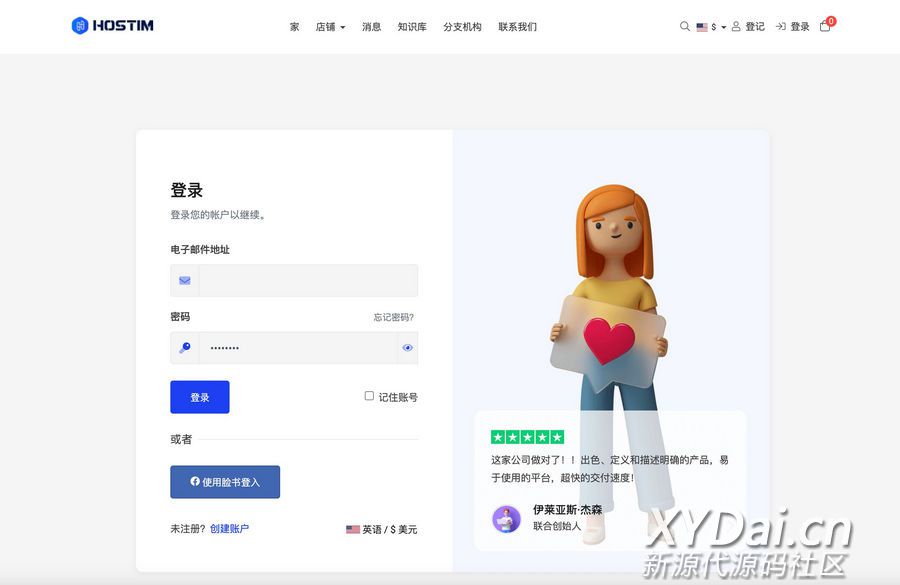Click the blue 登录 button
900x585 pixels.
pyautogui.click(x=200, y=397)
